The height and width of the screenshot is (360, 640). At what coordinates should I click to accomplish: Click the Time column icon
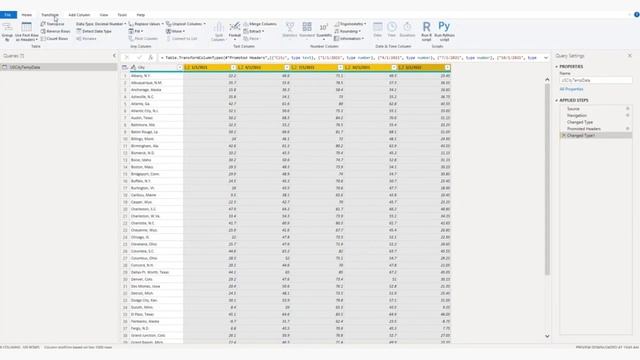[x=392, y=27]
